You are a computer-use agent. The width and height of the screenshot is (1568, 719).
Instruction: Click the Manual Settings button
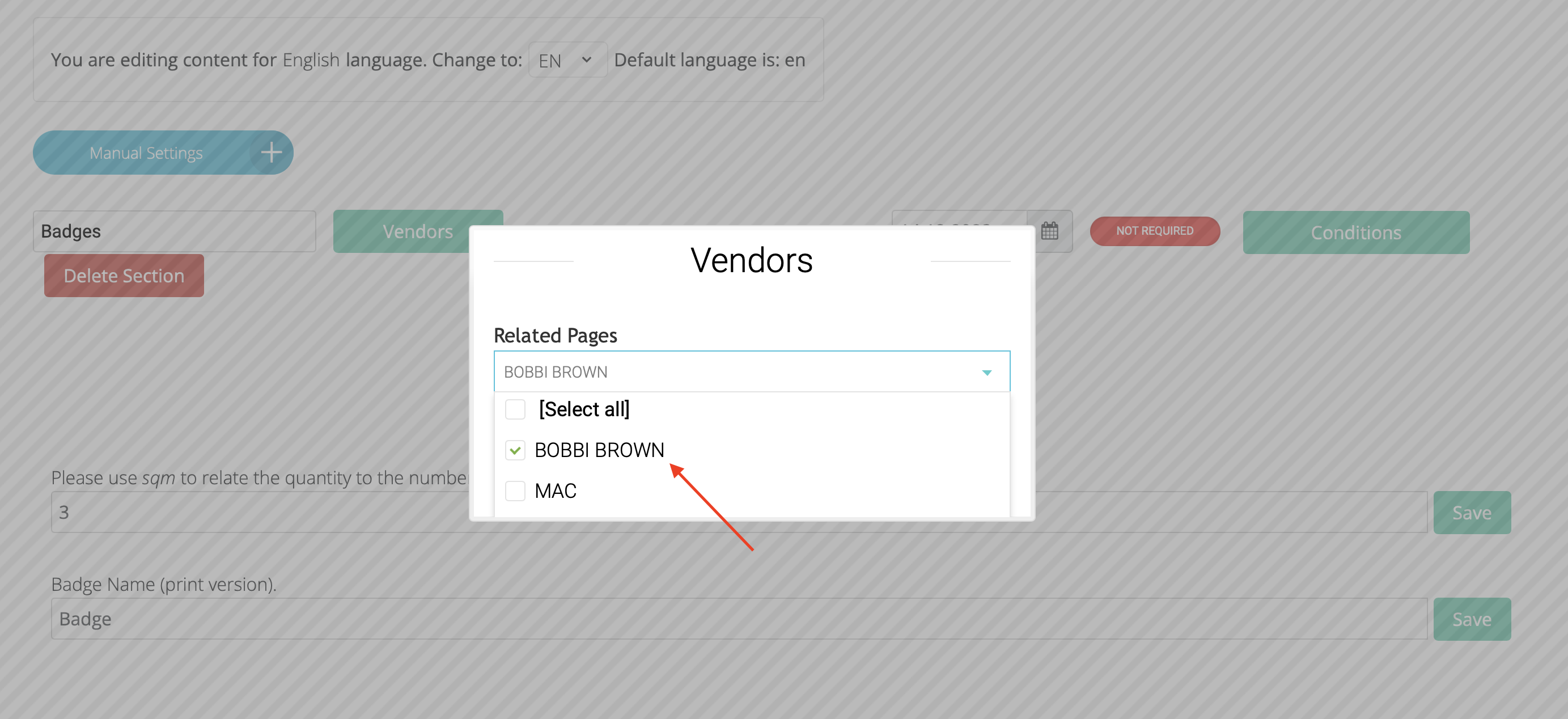point(146,153)
